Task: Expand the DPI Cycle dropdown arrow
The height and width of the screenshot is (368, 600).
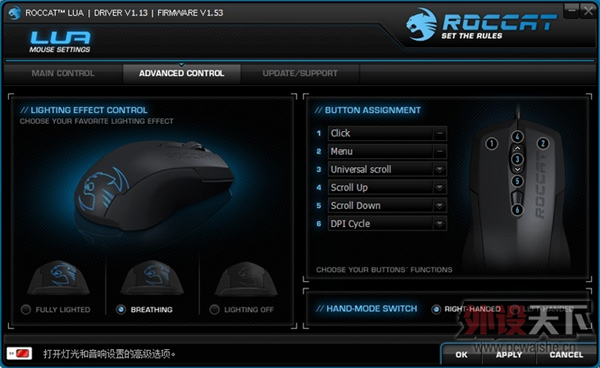Action: [440, 224]
